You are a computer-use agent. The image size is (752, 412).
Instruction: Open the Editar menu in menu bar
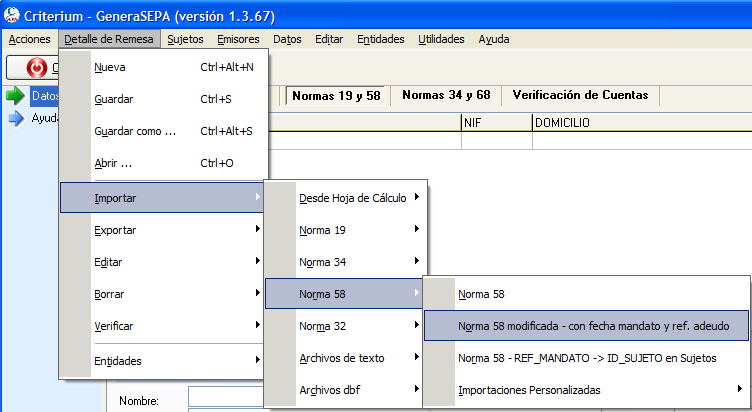point(329,39)
